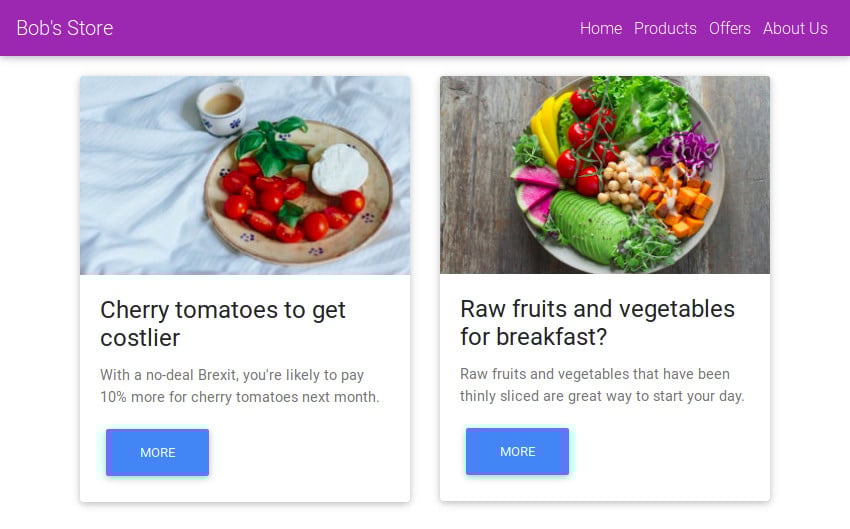Click MORE under the cherry tomatoes article

(157, 453)
